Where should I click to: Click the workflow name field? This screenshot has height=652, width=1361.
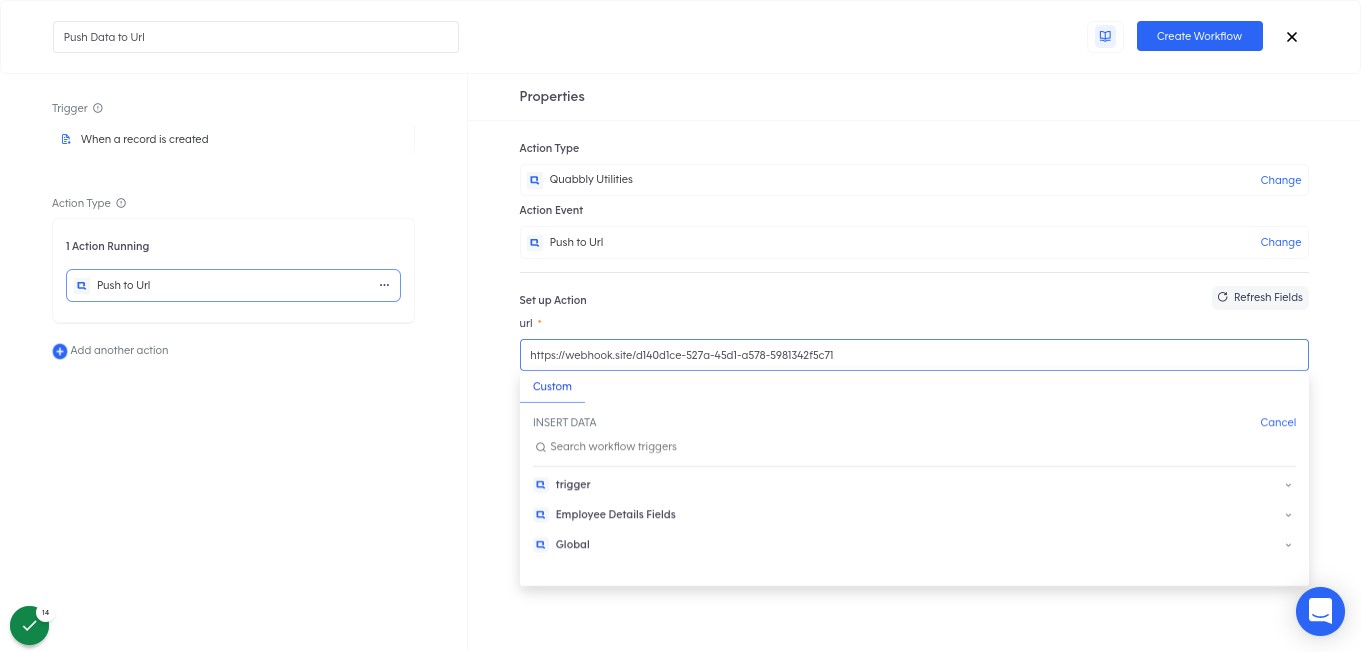[x=256, y=37]
